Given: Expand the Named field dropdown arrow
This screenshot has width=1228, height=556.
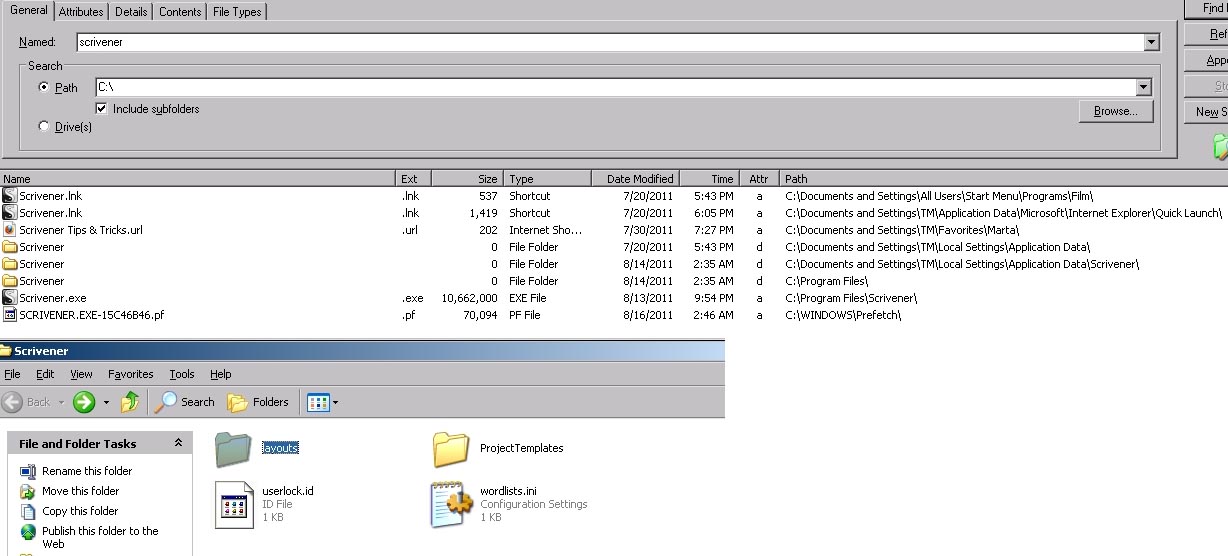Looking at the screenshot, I should [1152, 43].
